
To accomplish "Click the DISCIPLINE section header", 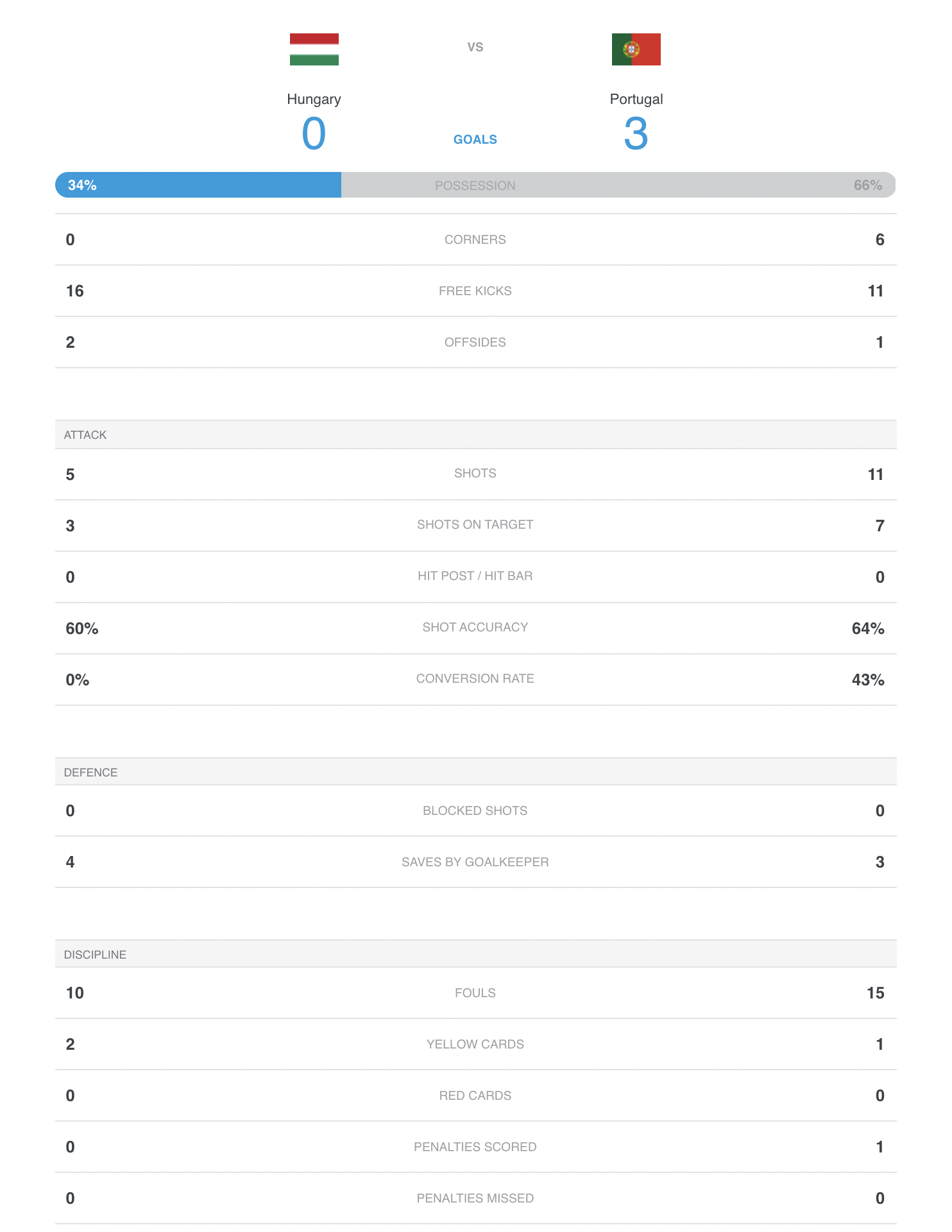I will tap(475, 954).
